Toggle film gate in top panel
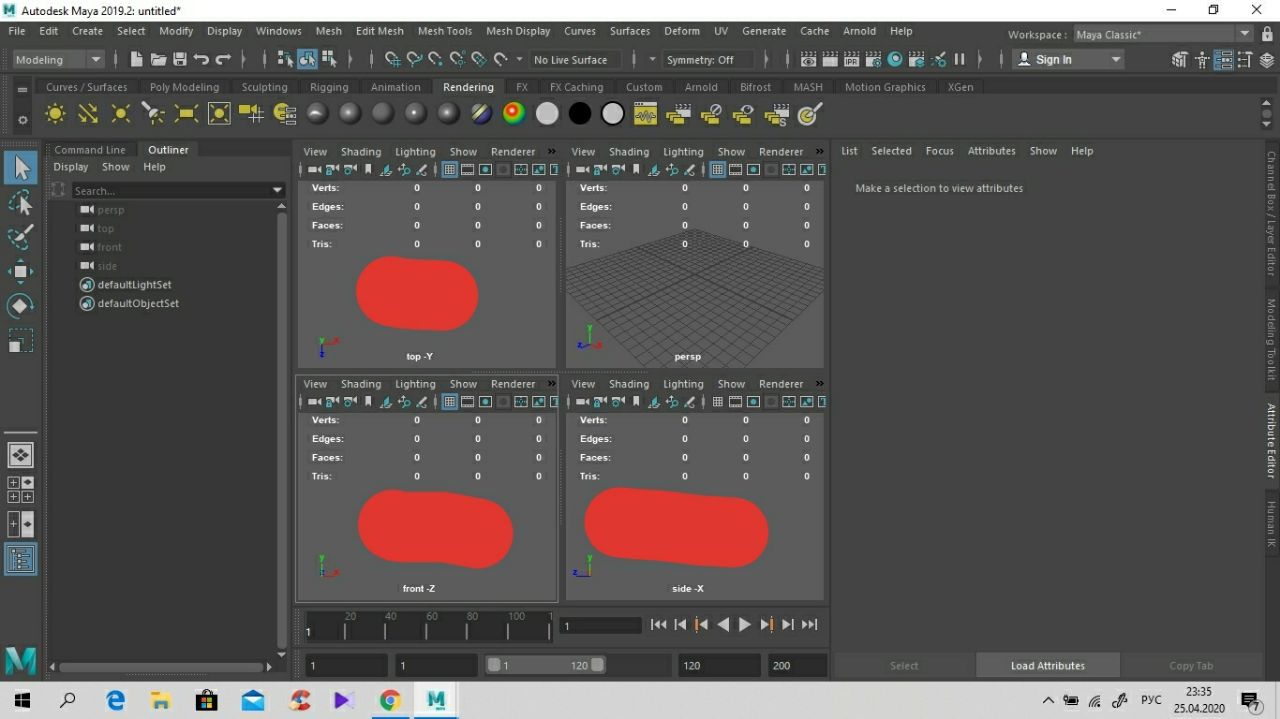Image resolution: width=1280 pixels, height=719 pixels. pos(468,170)
